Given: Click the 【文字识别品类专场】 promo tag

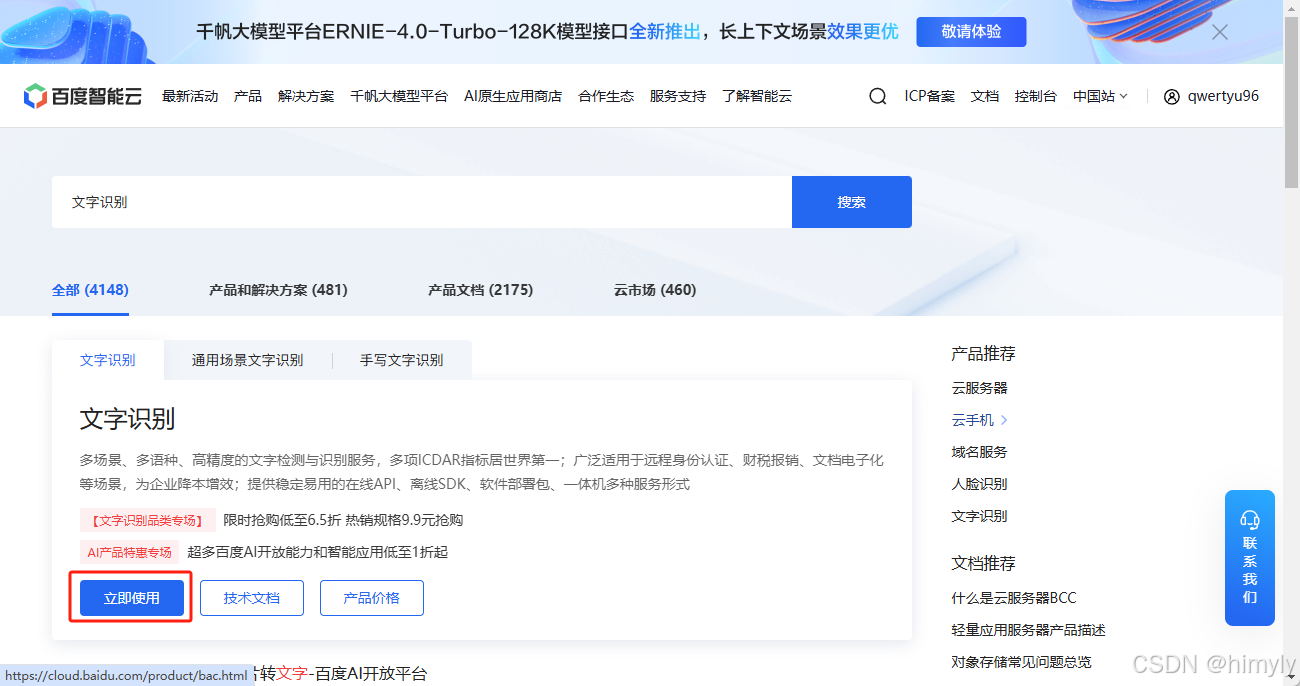Looking at the screenshot, I should click(147, 520).
